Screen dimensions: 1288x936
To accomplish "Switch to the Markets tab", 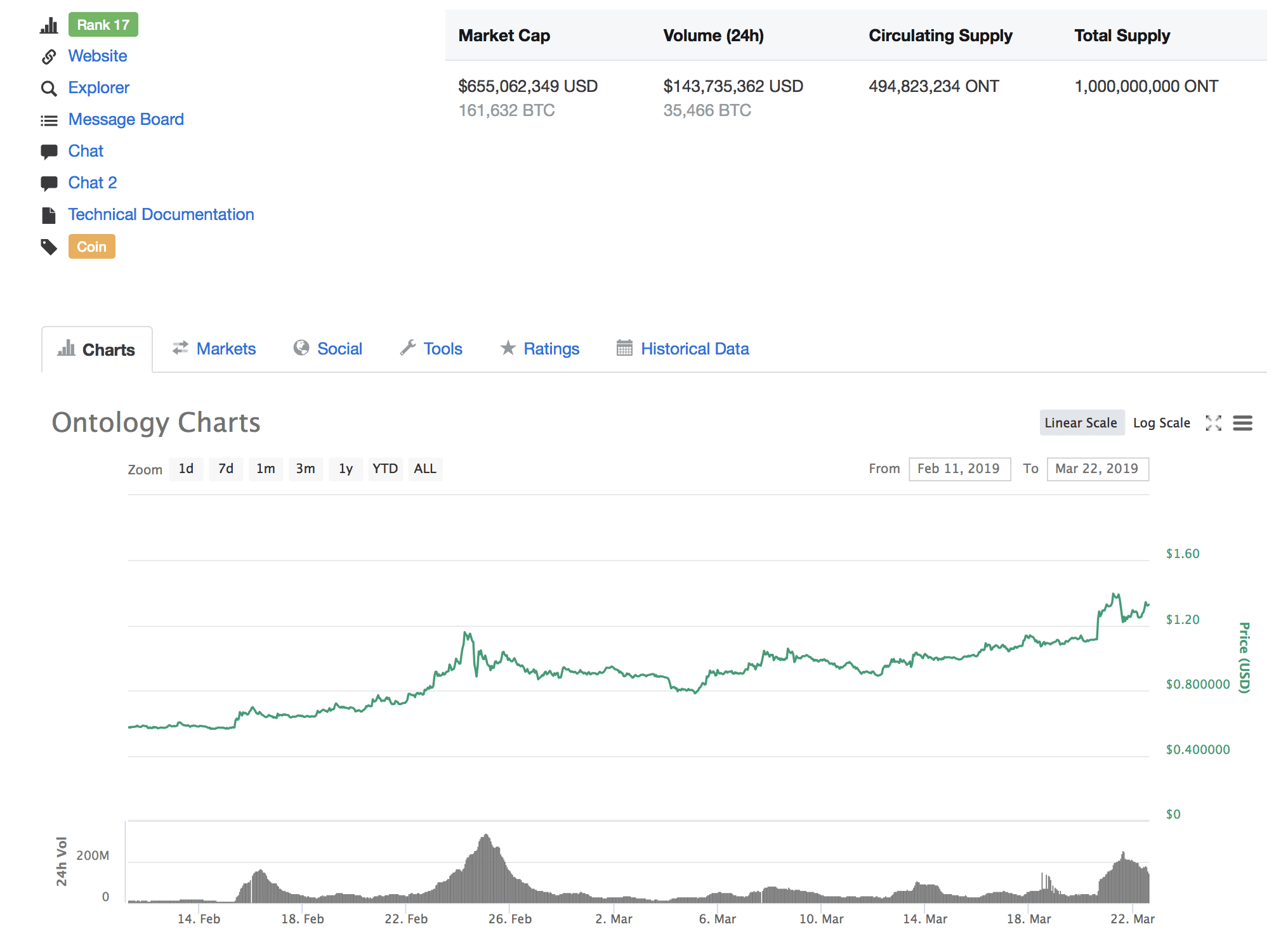I will coord(214,349).
